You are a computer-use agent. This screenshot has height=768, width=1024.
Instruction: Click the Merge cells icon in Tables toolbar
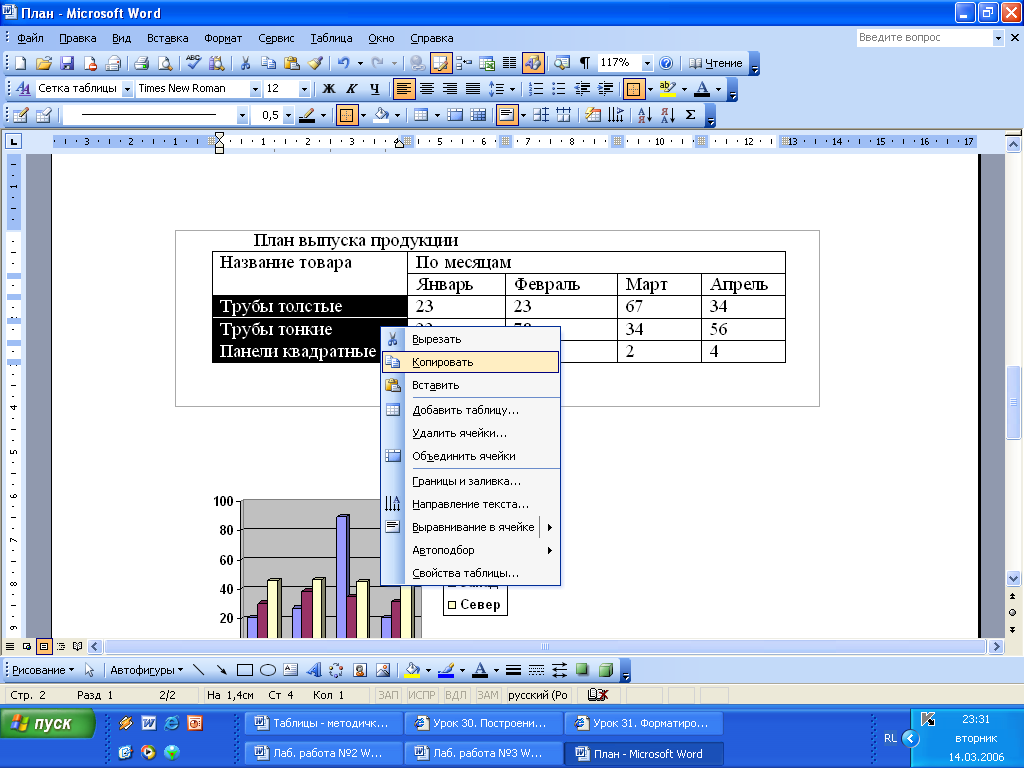(x=455, y=115)
